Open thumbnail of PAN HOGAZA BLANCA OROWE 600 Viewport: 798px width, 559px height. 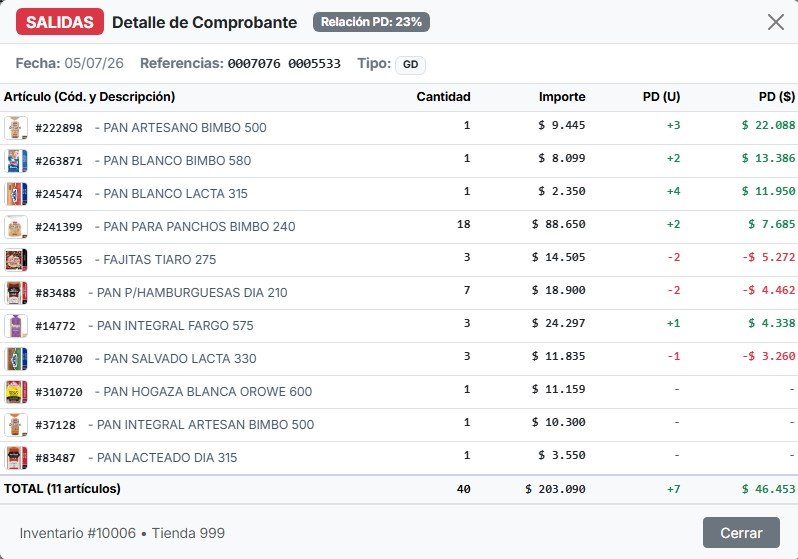[16, 392]
